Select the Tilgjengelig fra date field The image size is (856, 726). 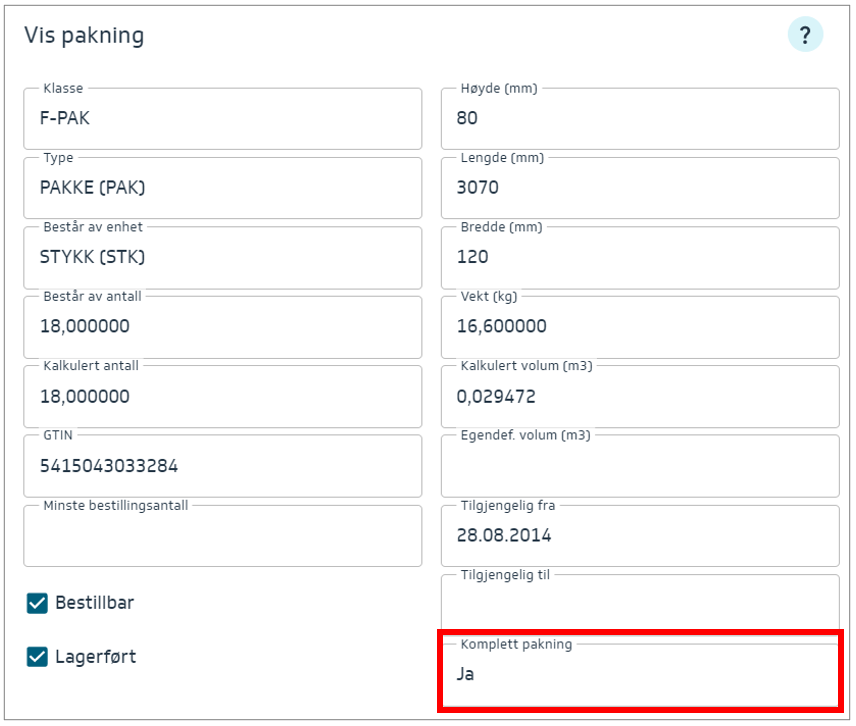coord(639,536)
